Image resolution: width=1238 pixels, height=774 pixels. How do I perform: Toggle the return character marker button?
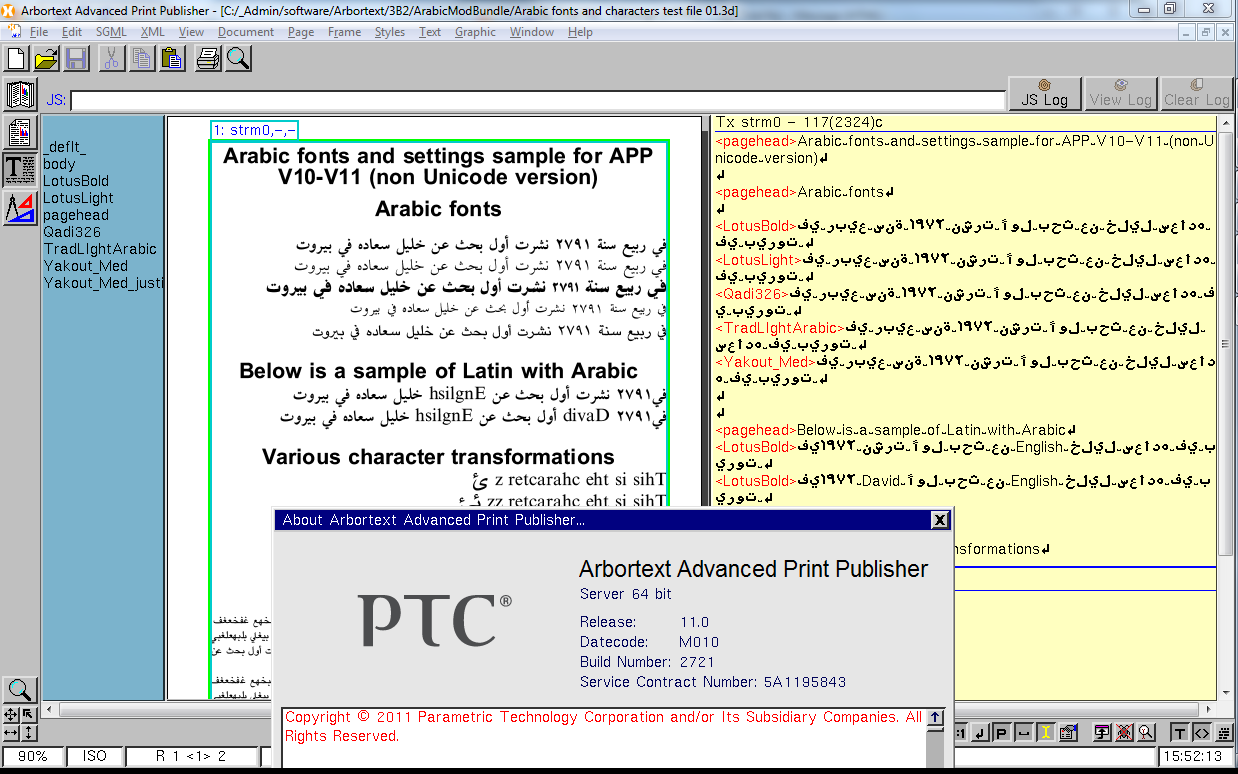tap(981, 733)
